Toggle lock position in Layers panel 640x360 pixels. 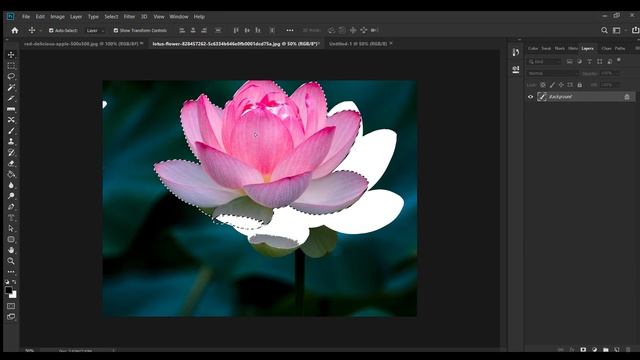tap(561, 85)
